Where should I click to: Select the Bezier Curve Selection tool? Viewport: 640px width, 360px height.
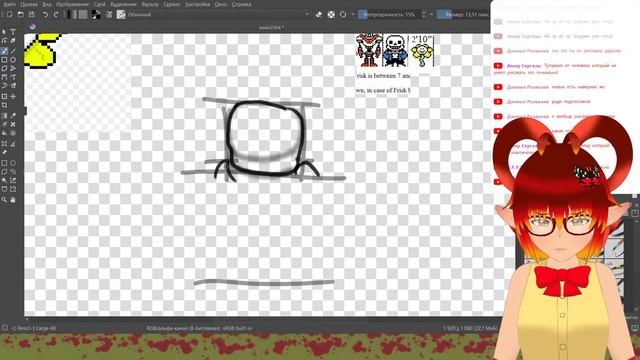click(x=4, y=189)
